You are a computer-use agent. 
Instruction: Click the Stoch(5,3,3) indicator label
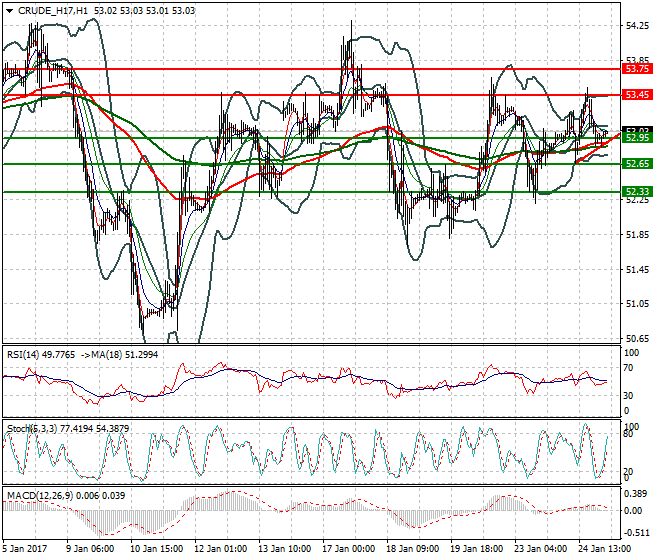click(x=32, y=429)
